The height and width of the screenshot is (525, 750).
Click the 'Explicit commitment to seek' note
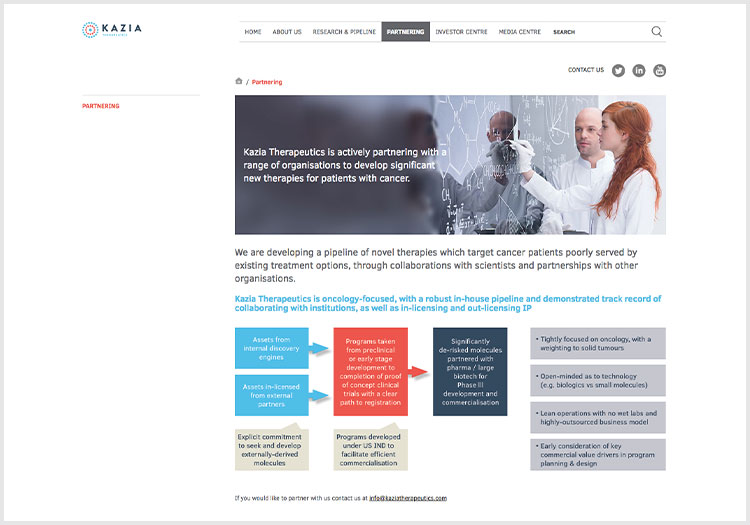(x=272, y=449)
